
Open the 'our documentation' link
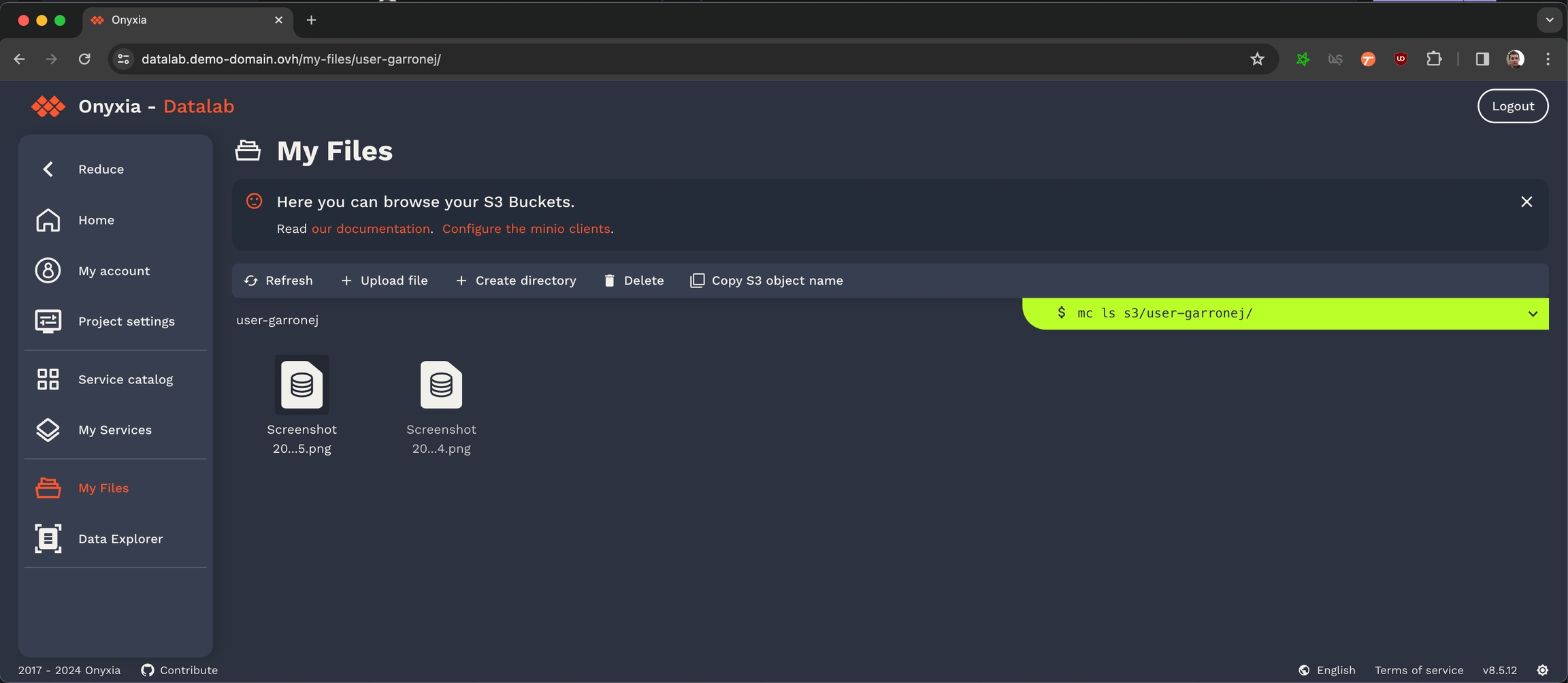(370, 229)
